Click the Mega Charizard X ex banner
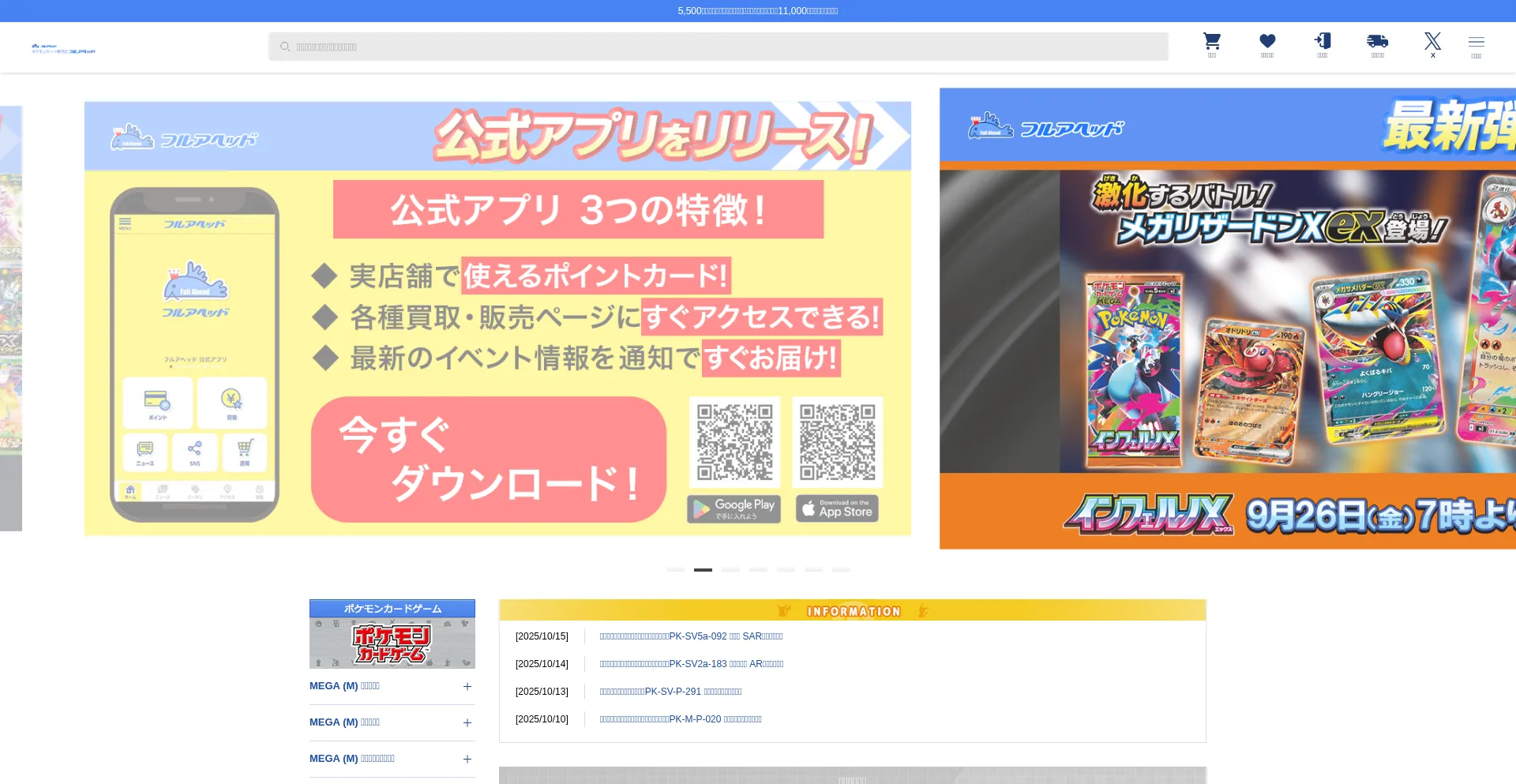1516x784 pixels. (x=1227, y=318)
